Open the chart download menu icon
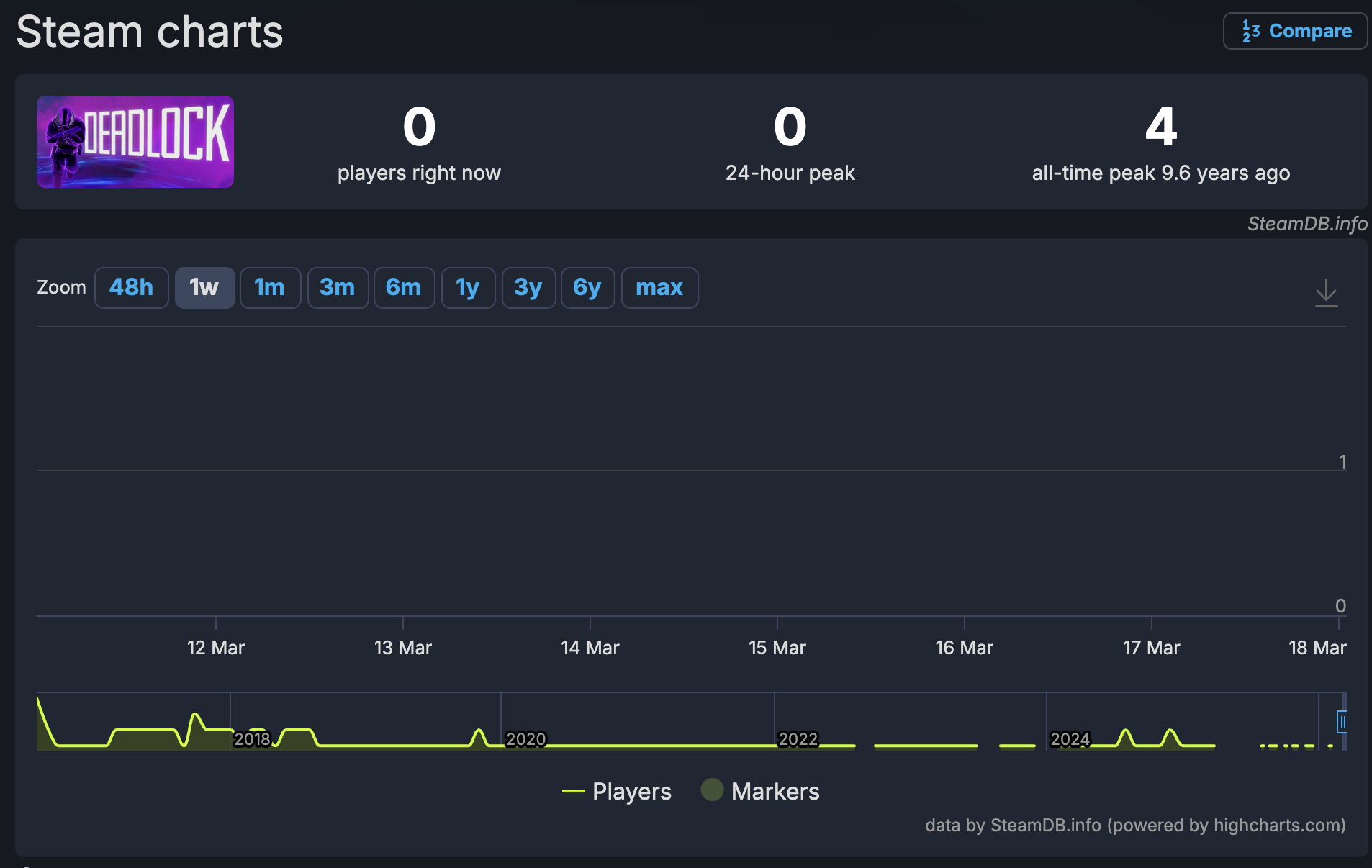Screen dimensions: 1372x868 point(1326,293)
